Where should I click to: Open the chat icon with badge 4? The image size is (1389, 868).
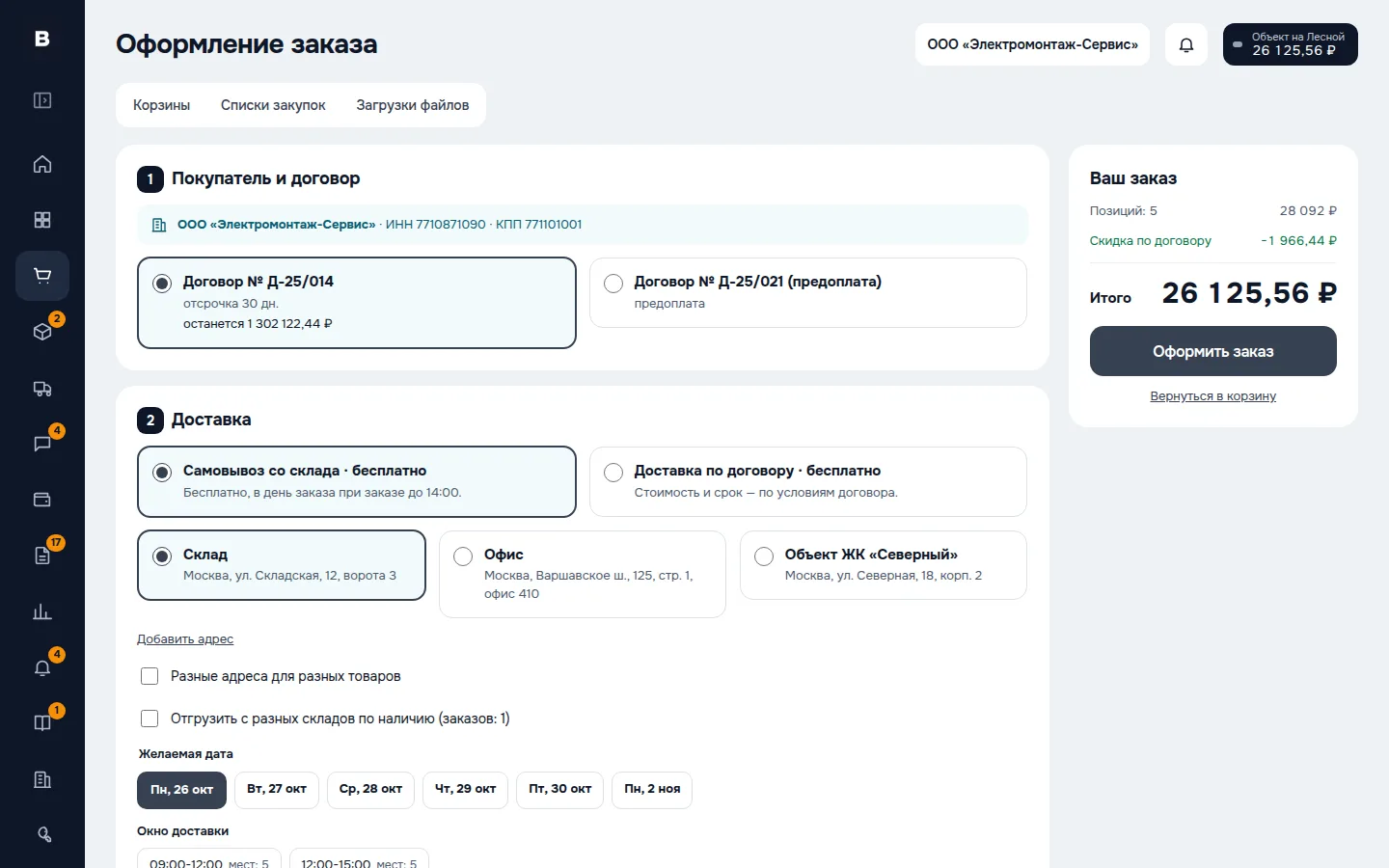pos(42,444)
